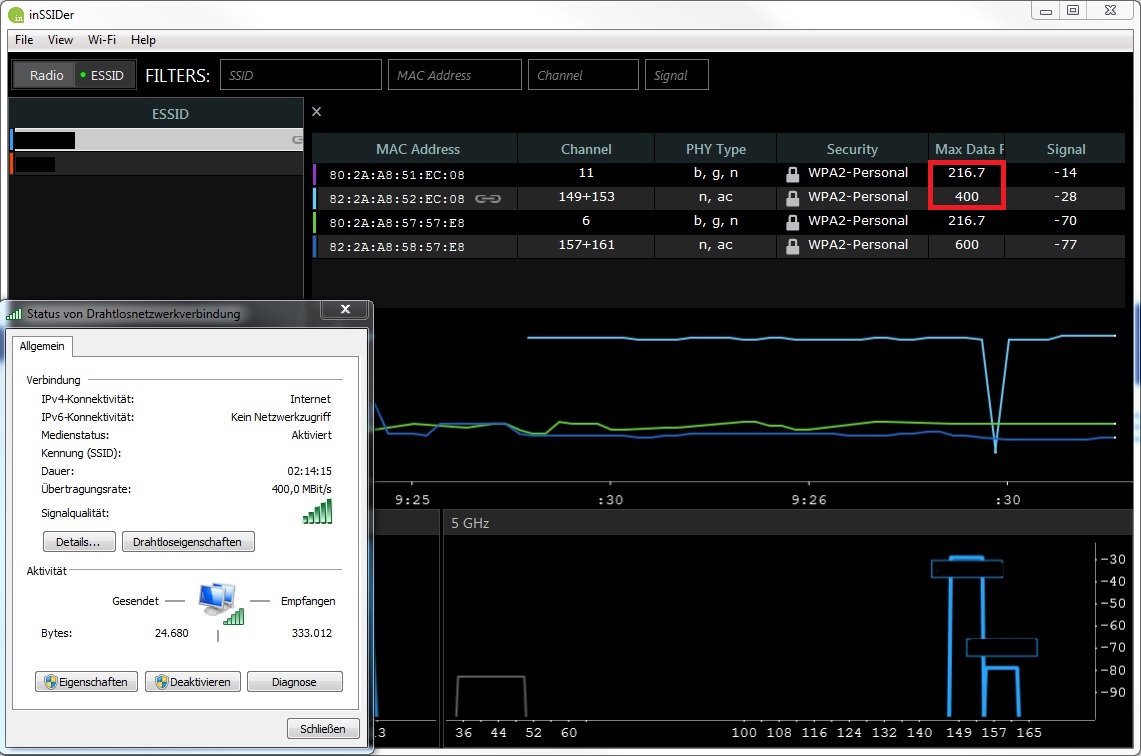Click the gray network shape at channel 44
This screenshot has width=1141, height=756.
[x=490, y=696]
